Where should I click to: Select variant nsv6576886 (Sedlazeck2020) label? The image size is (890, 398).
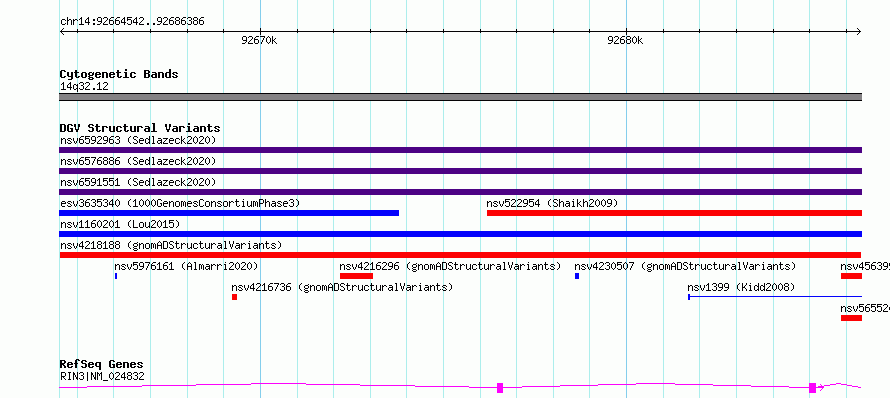coord(138,161)
